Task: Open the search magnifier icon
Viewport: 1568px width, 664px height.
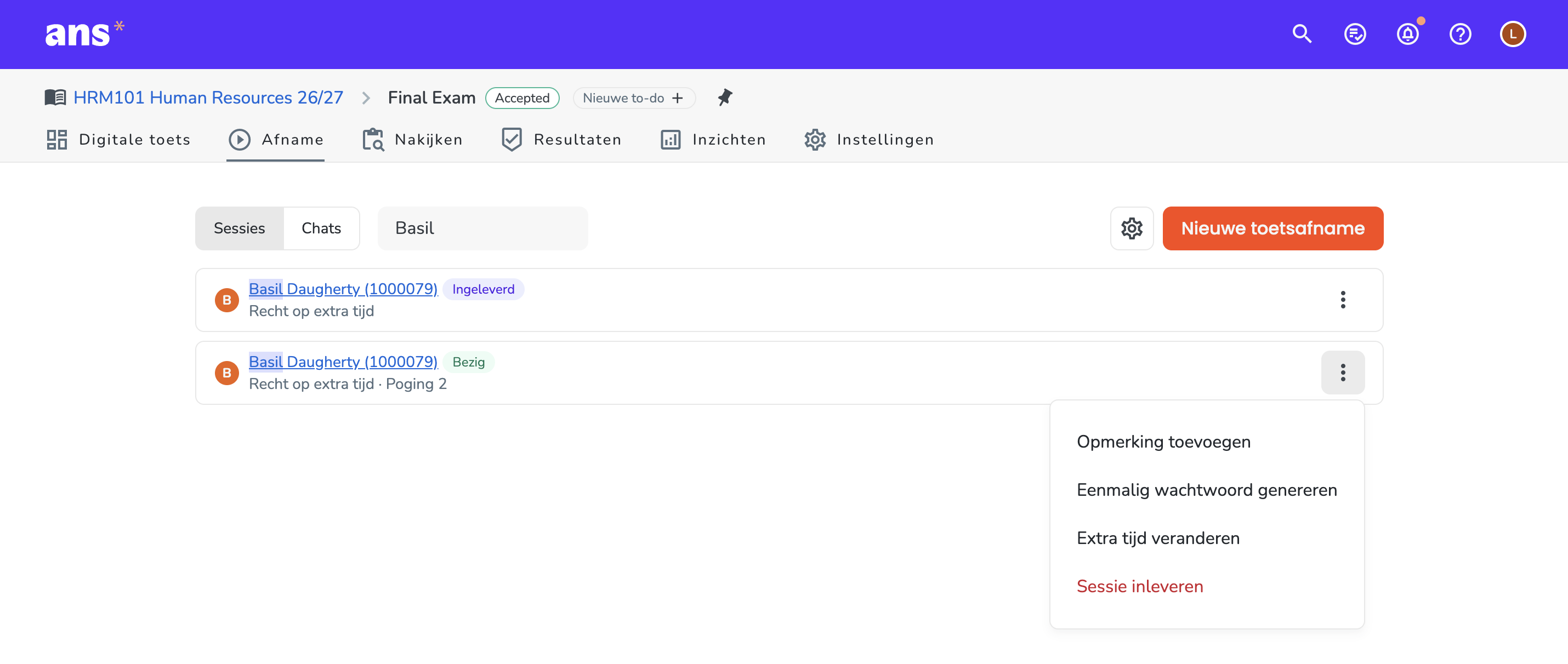Action: (1302, 34)
